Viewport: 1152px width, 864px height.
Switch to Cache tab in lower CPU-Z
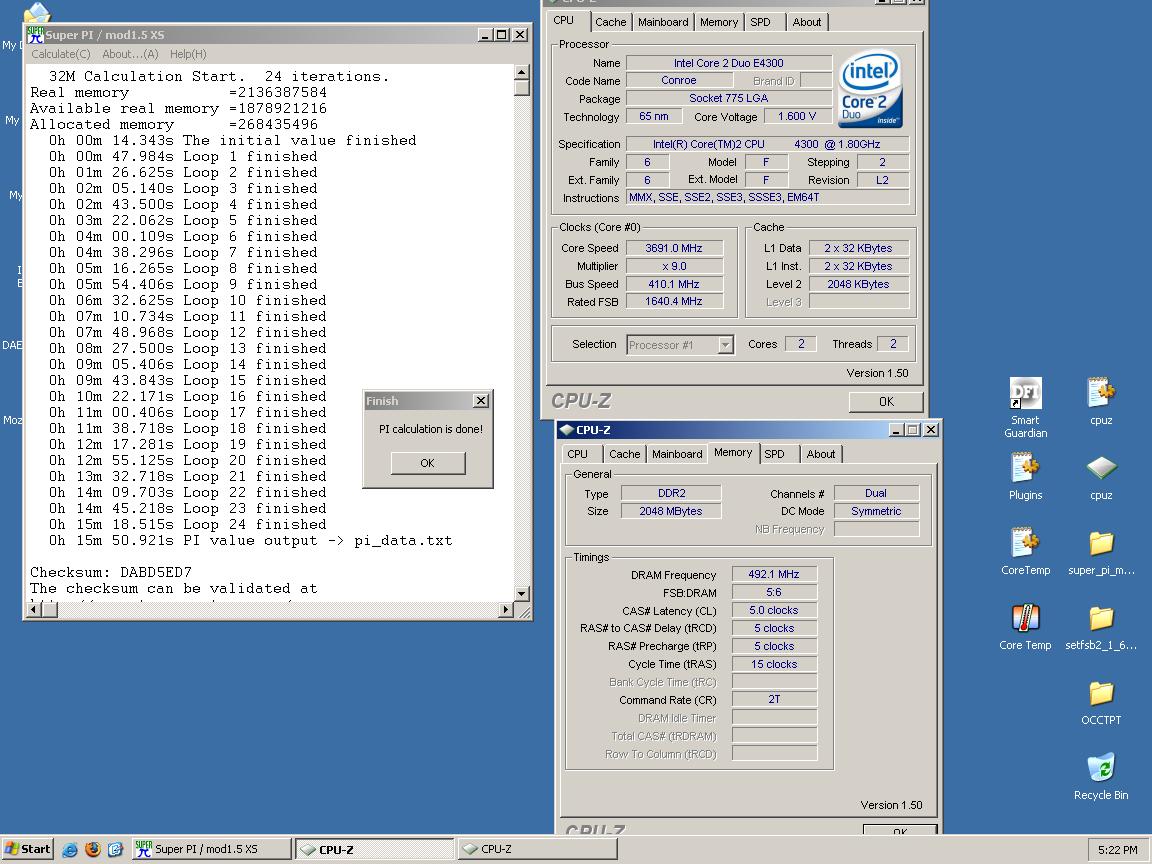tap(624, 454)
